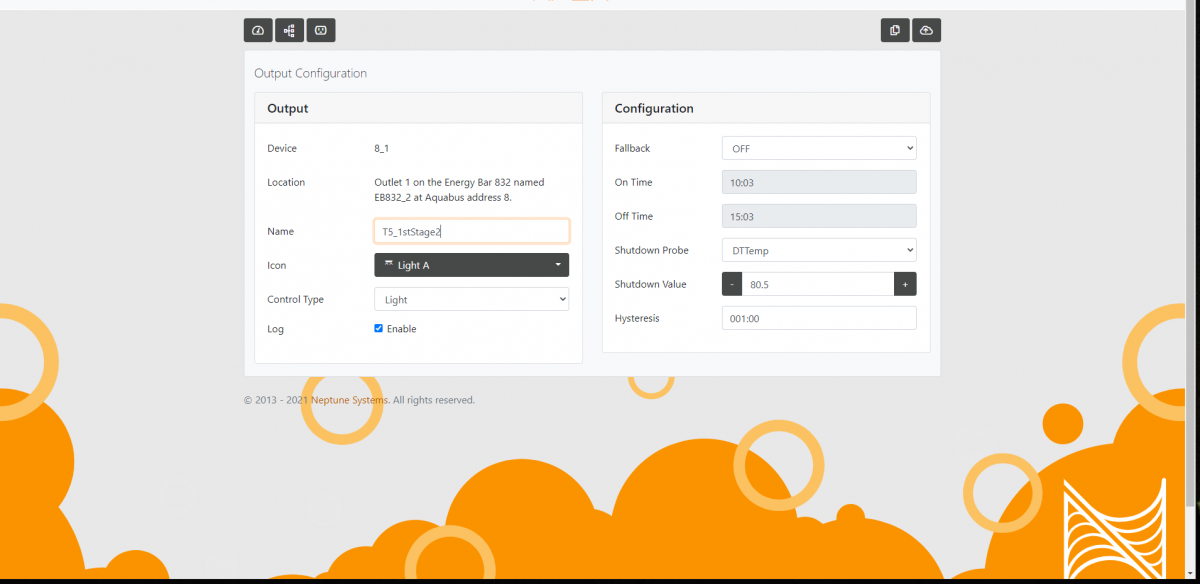Open the outlet/outputs icon button

(321, 30)
